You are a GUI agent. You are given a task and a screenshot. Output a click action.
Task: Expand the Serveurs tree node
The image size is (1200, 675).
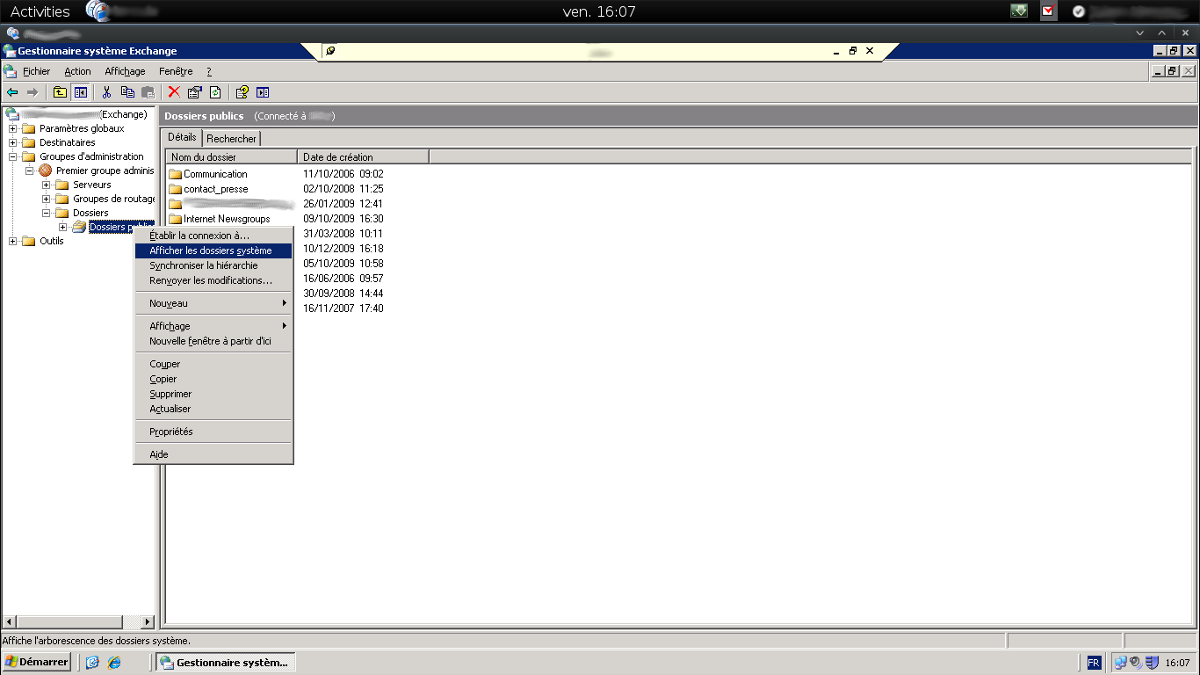coord(46,185)
